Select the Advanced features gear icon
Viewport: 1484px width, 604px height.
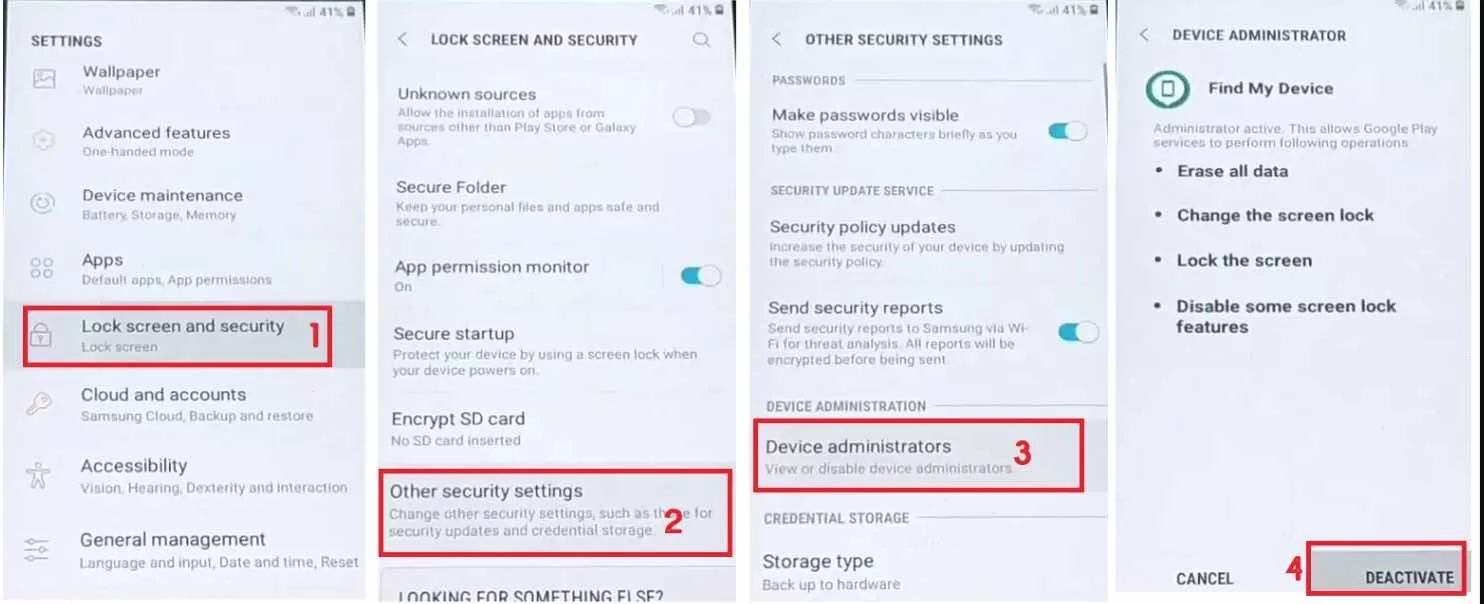42,140
